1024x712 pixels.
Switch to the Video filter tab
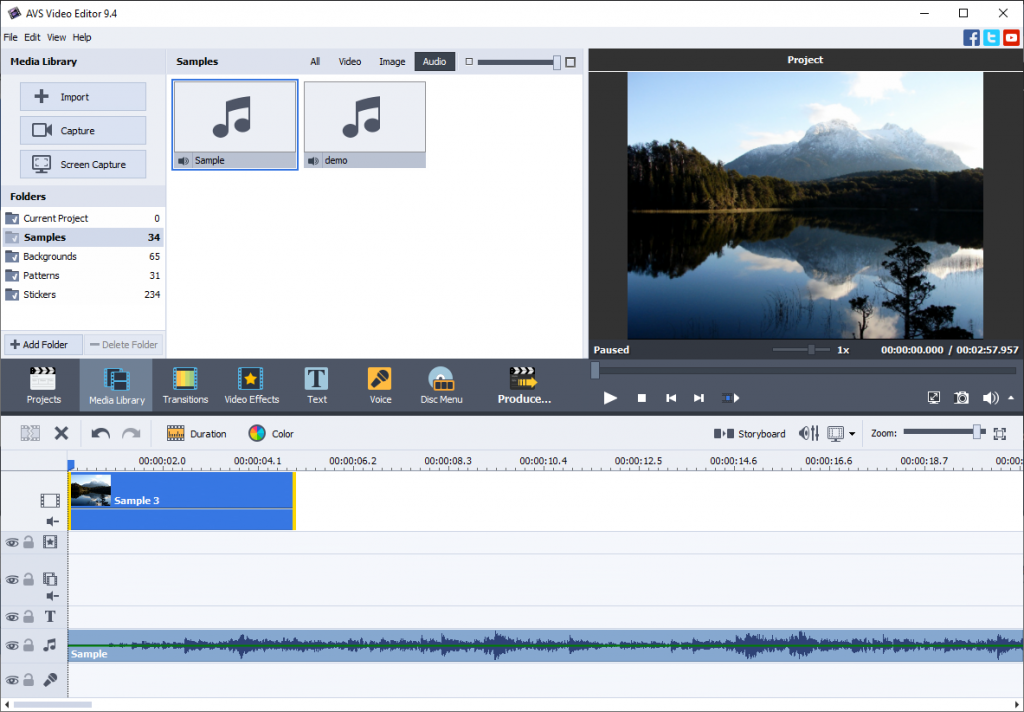pos(349,62)
